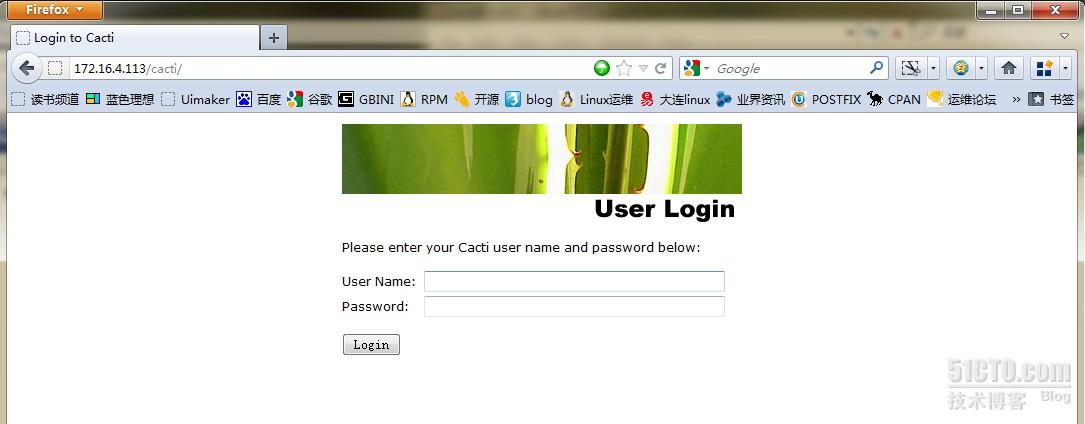Expand the Google search engine dropdown
1085x424 pixels.
tap(696, 68)
